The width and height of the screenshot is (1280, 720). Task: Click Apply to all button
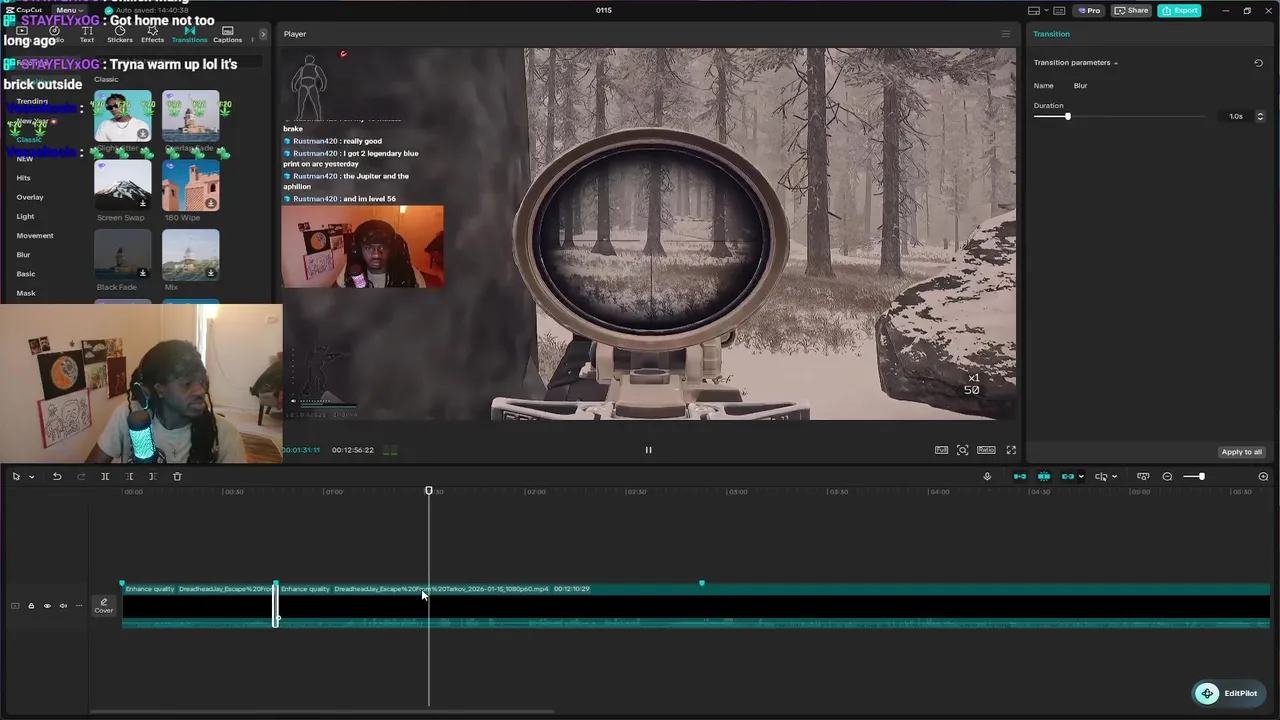(1241, 452)
